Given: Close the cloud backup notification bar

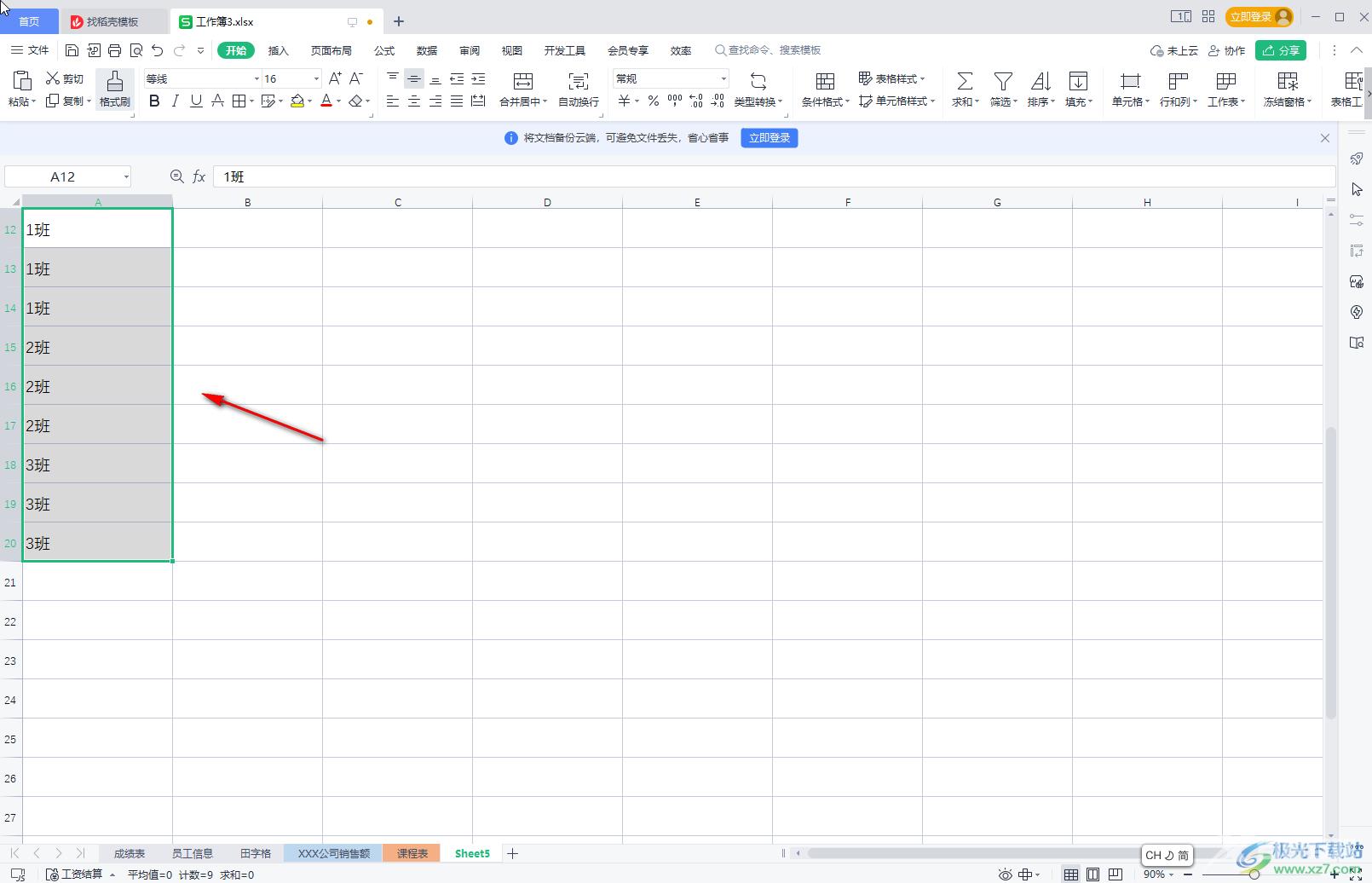Looking at the screenshot, I should (1325, 138).
